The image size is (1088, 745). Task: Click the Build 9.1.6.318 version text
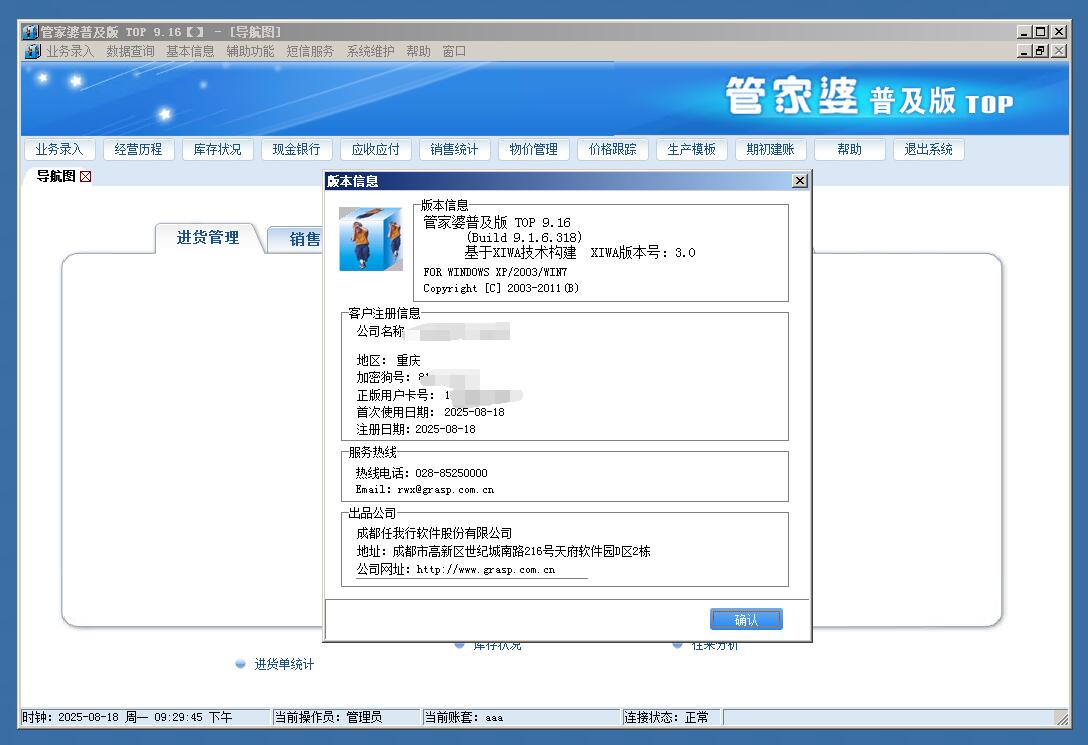tap(524, 237)
